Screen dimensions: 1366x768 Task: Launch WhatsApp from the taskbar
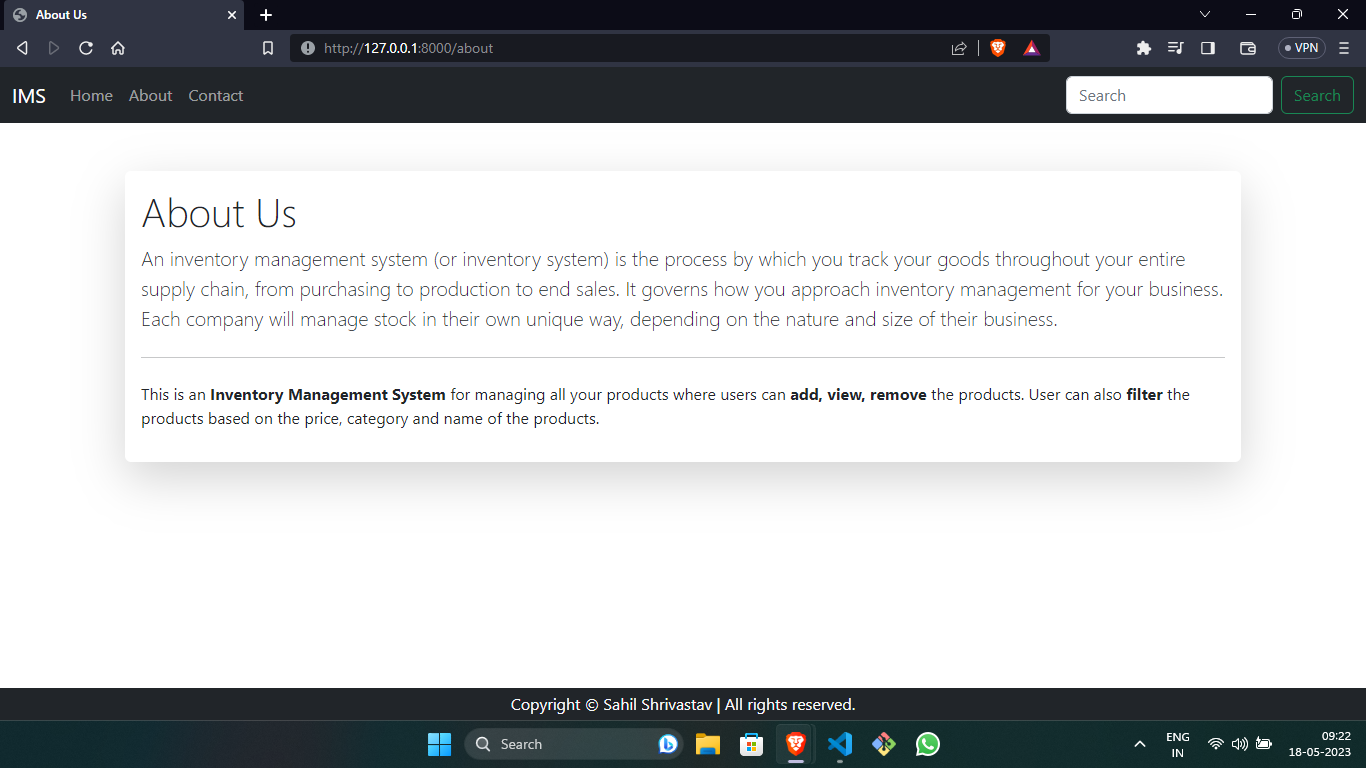[x=927, y=744]
